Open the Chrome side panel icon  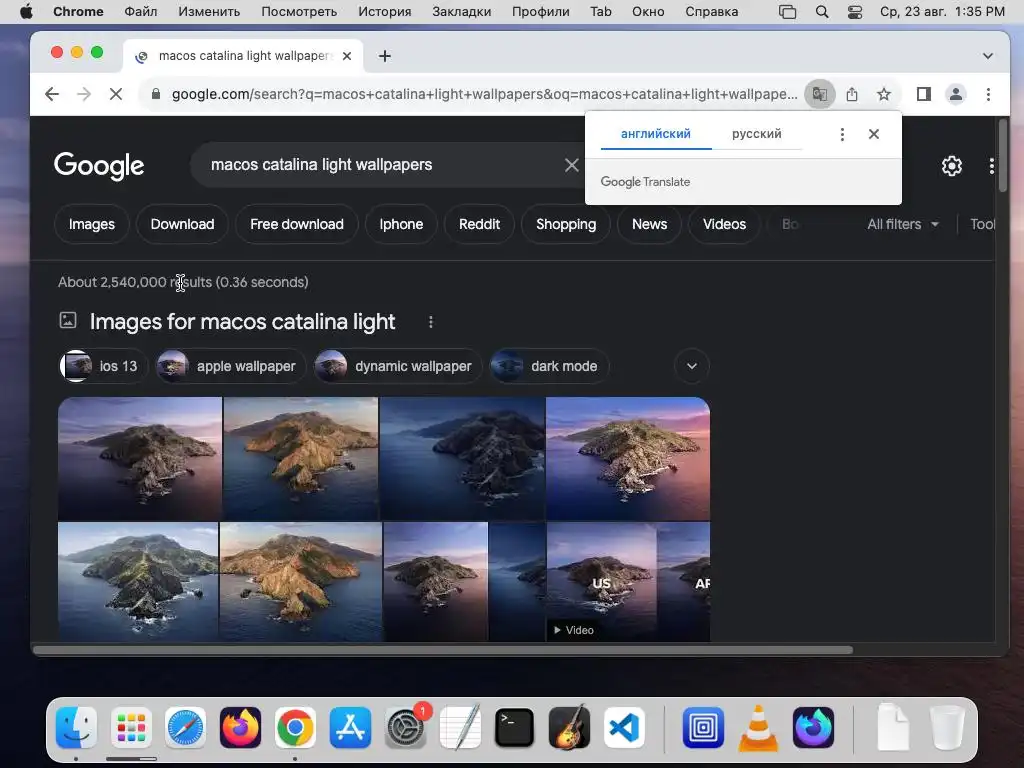coord(923,94)
